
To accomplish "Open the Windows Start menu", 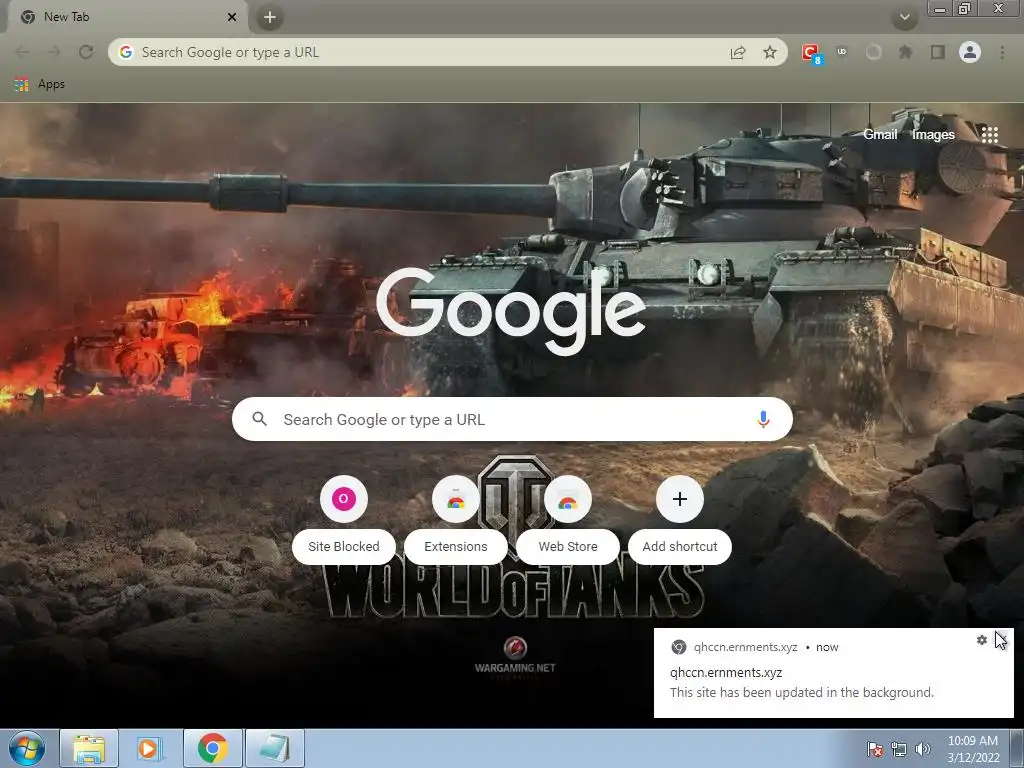I will [27, 748].
